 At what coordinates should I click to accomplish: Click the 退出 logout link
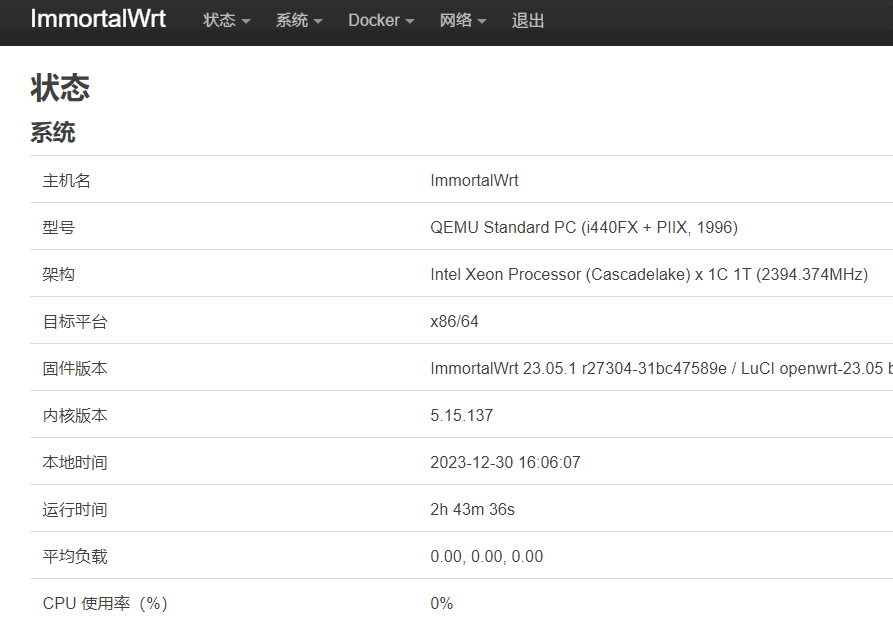click(x=528, y=21)
